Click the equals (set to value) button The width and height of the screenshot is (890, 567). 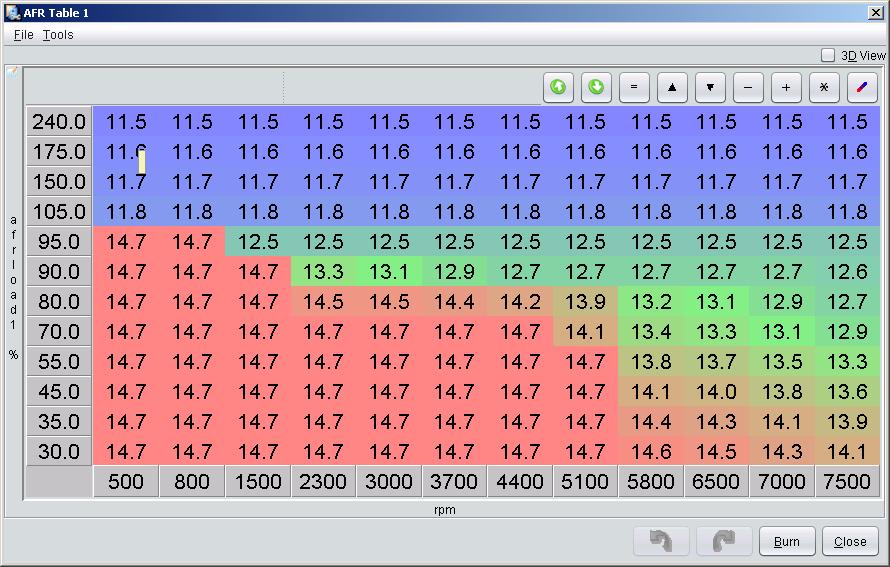634,87
